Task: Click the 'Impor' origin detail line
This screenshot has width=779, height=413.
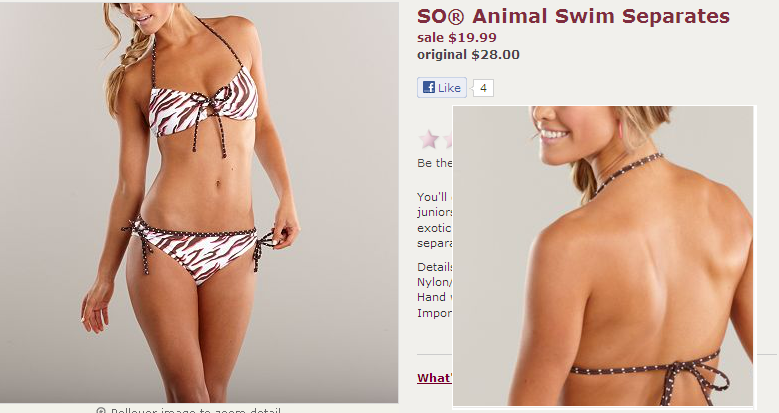Action: pyautogui.click(x=435, y=314)
